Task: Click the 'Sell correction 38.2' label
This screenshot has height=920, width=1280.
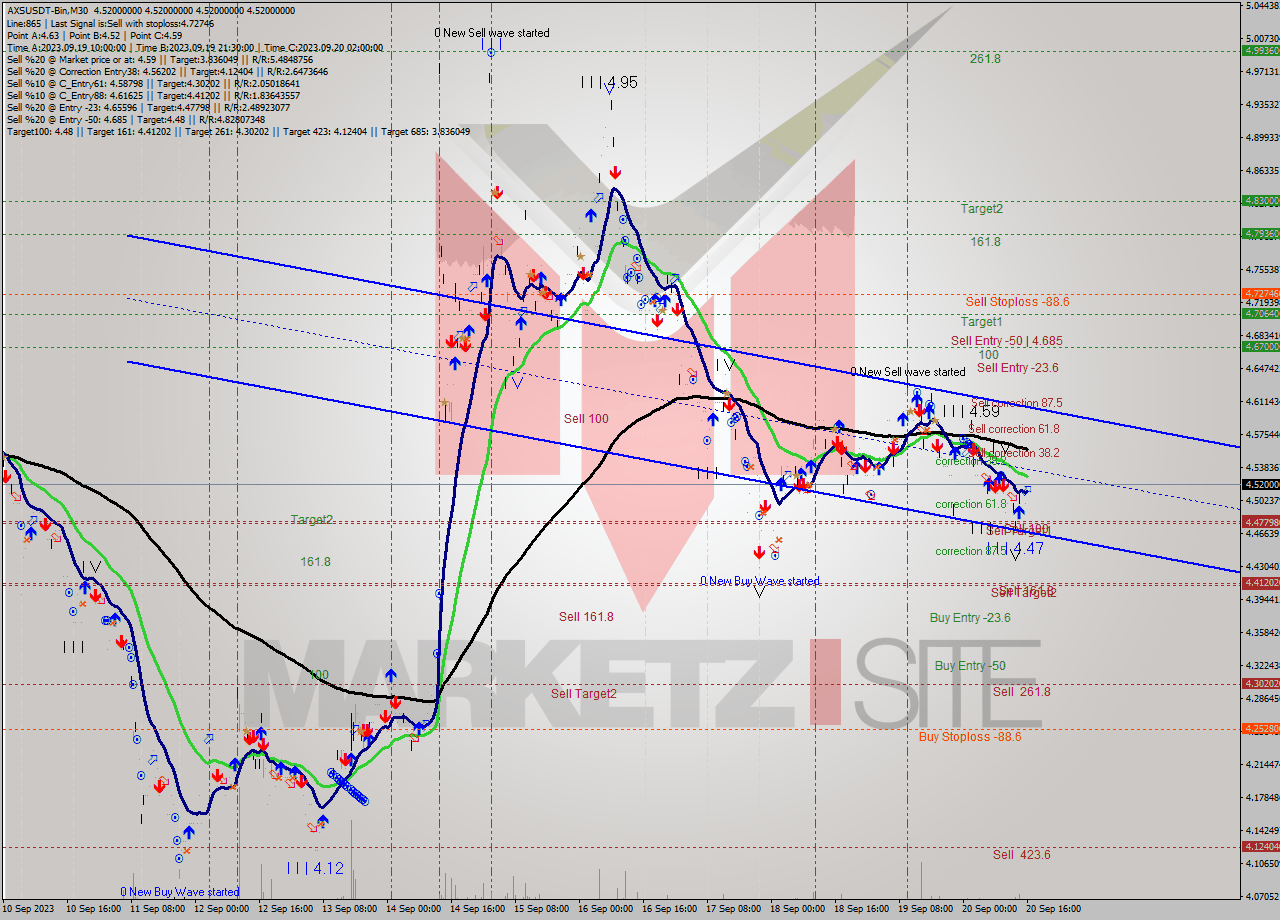Action: [1013, 453]
